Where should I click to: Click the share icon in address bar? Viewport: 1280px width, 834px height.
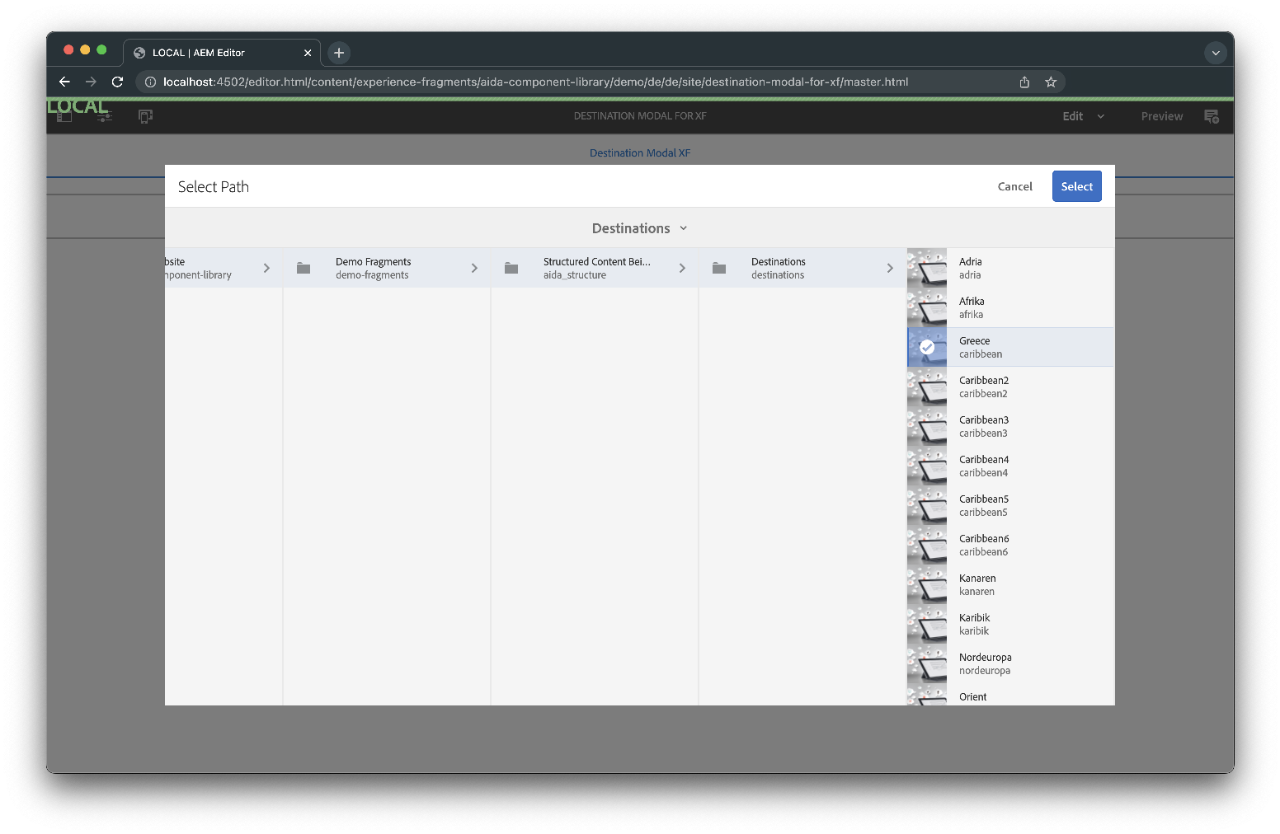1024,82
